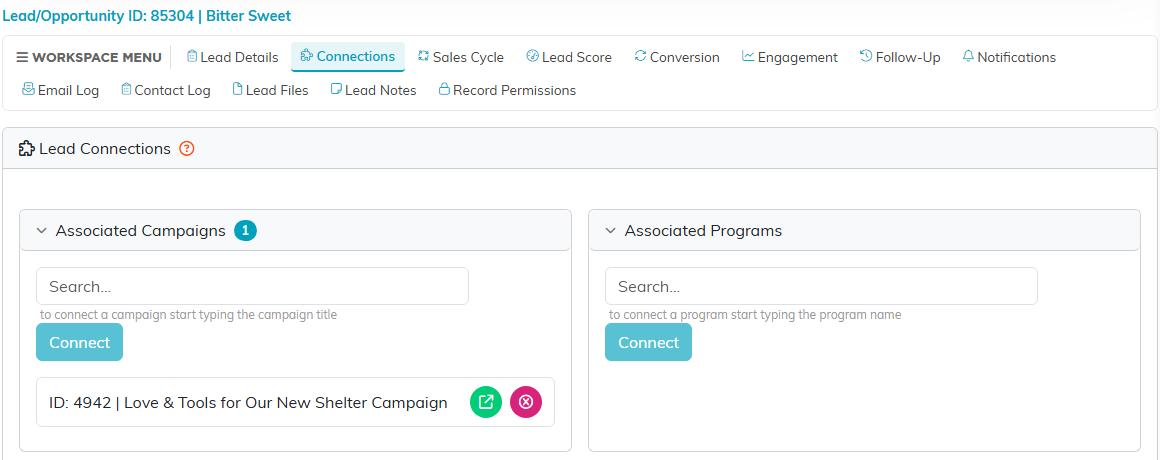Click the Associated Campaigns heading text

141,231
